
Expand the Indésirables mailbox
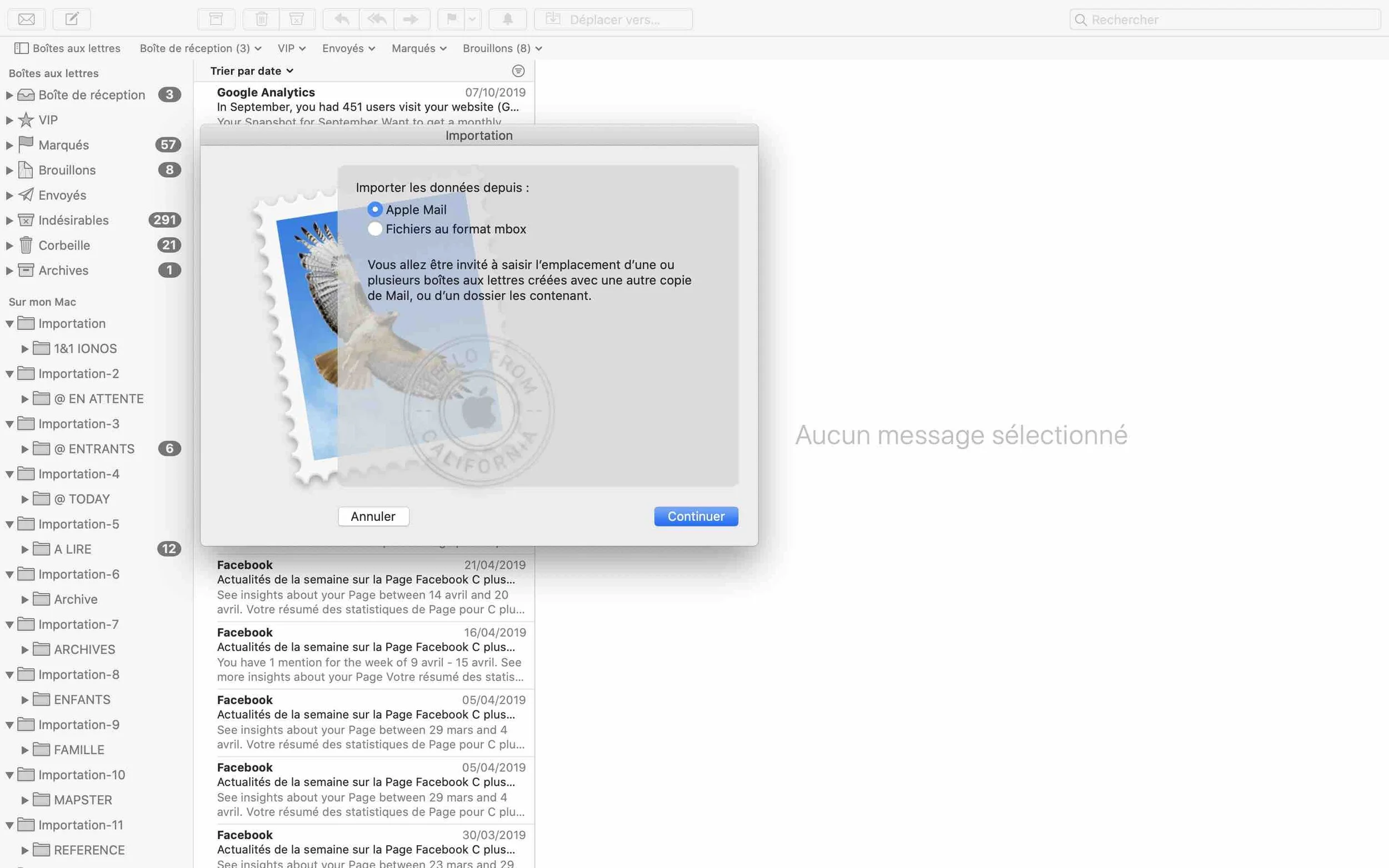9,220
